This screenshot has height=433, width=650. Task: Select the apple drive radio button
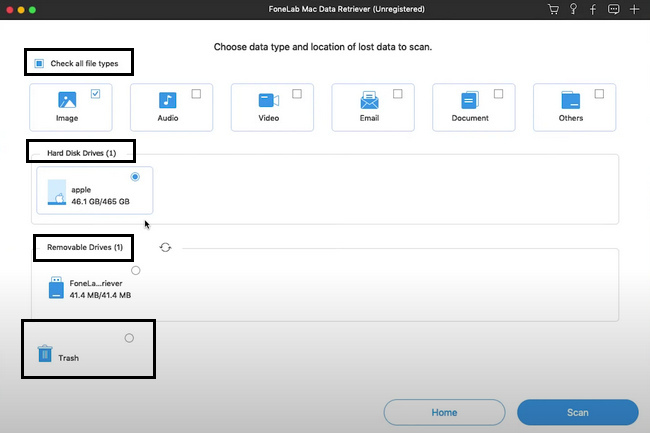pos(135,177)
